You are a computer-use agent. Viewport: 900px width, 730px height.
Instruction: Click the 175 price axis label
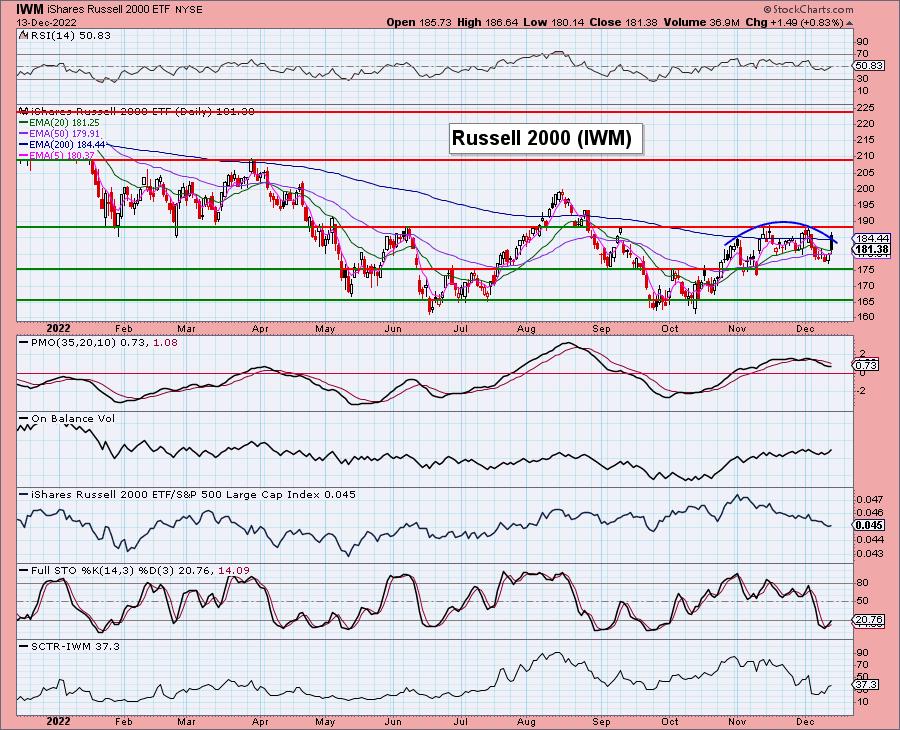(x=866, y=270)
